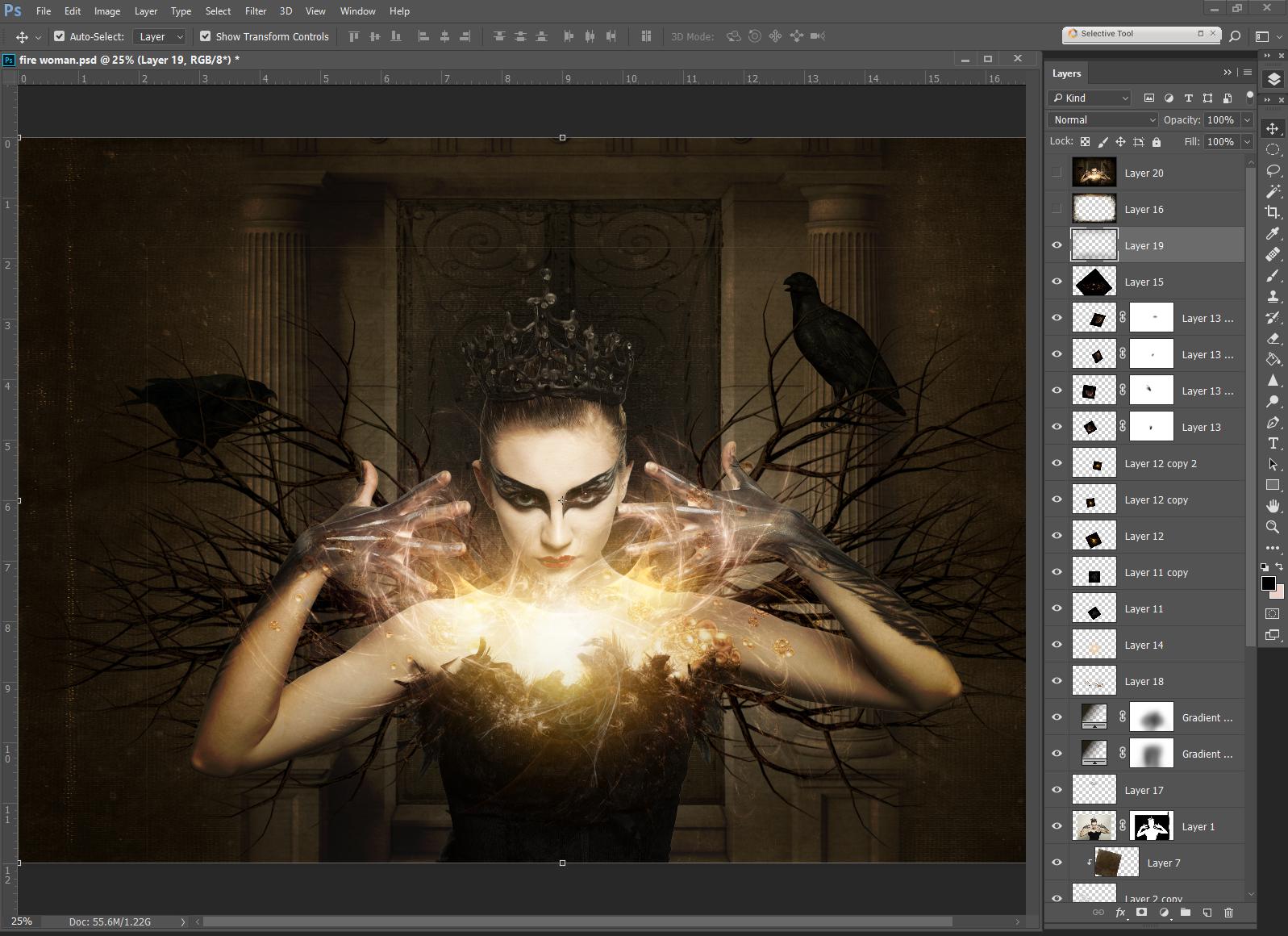
Task: Open the Image menu
Action: 106,11
